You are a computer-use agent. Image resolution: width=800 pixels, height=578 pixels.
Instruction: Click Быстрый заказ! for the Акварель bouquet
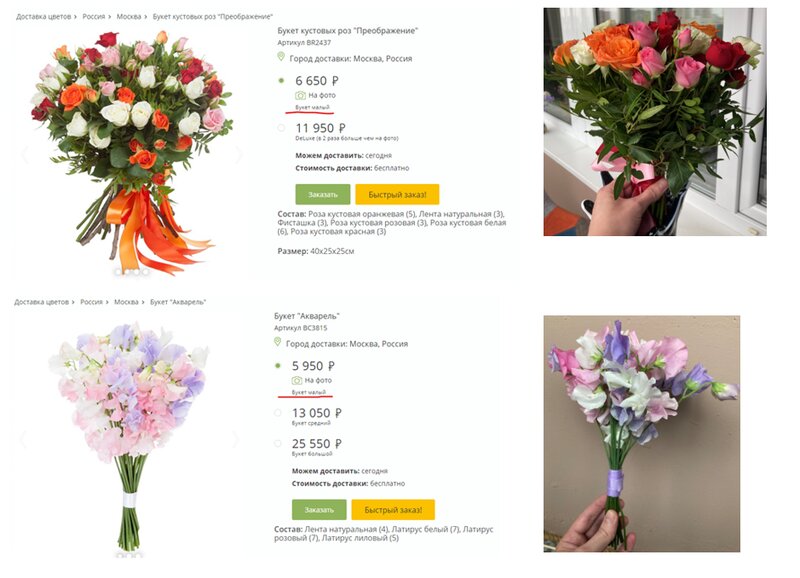pos(393,510)
